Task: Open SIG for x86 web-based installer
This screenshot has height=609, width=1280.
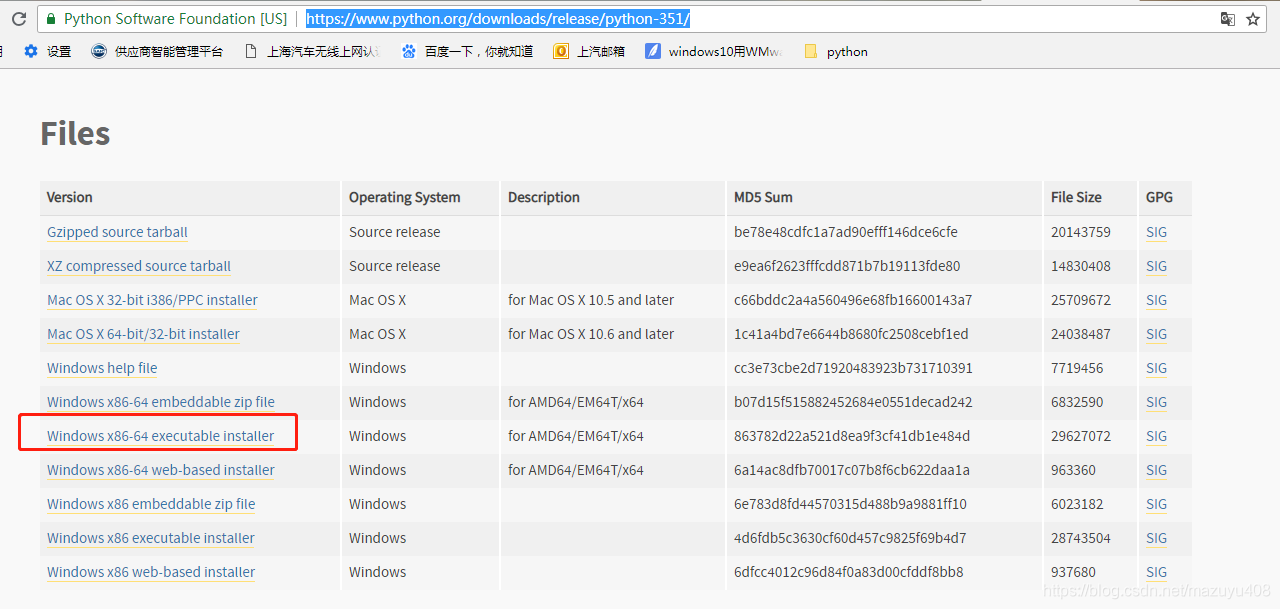Action: pyautogui.click(x=1156, y=572)
